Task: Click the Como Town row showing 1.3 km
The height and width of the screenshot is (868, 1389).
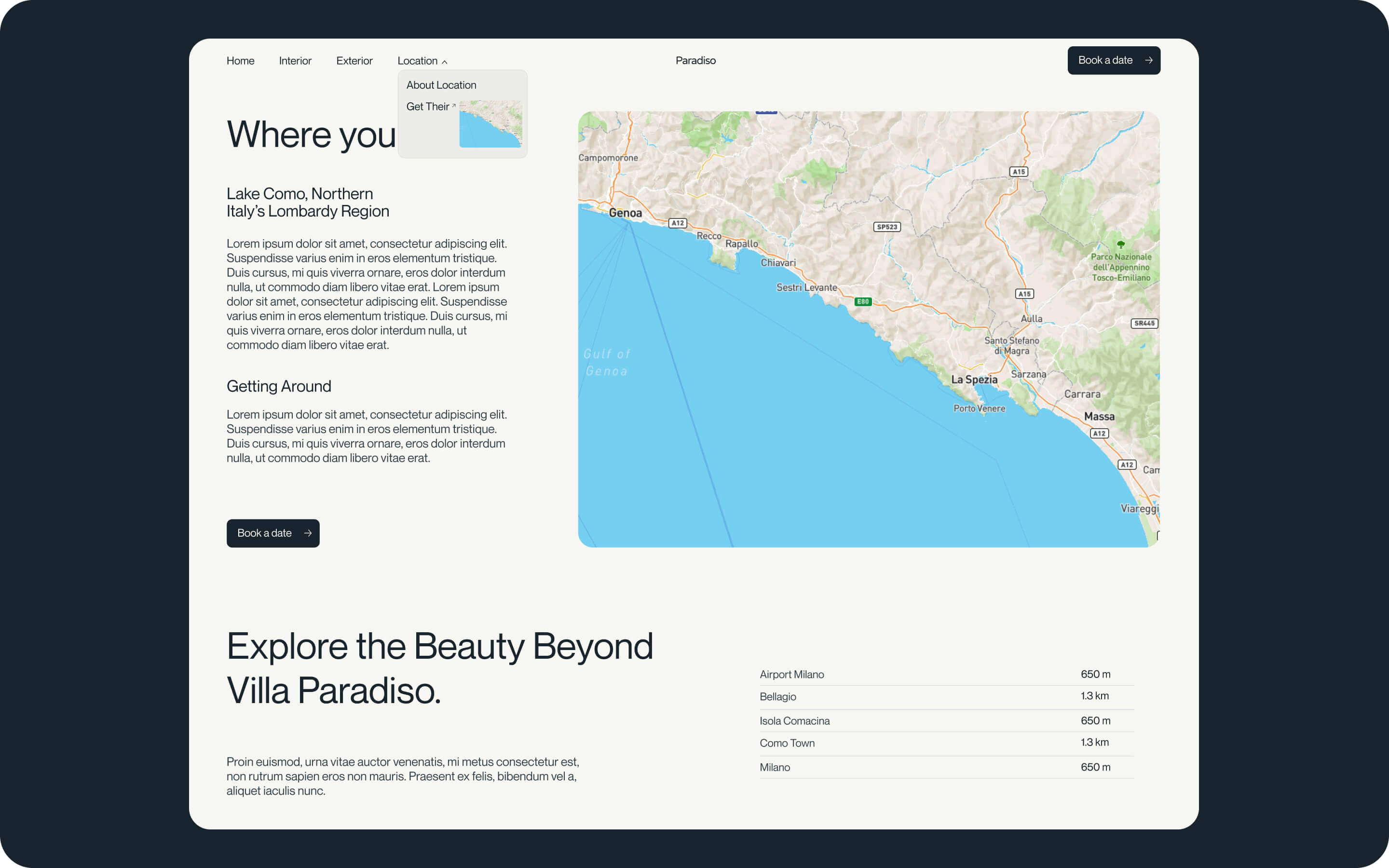Action: 946,743
